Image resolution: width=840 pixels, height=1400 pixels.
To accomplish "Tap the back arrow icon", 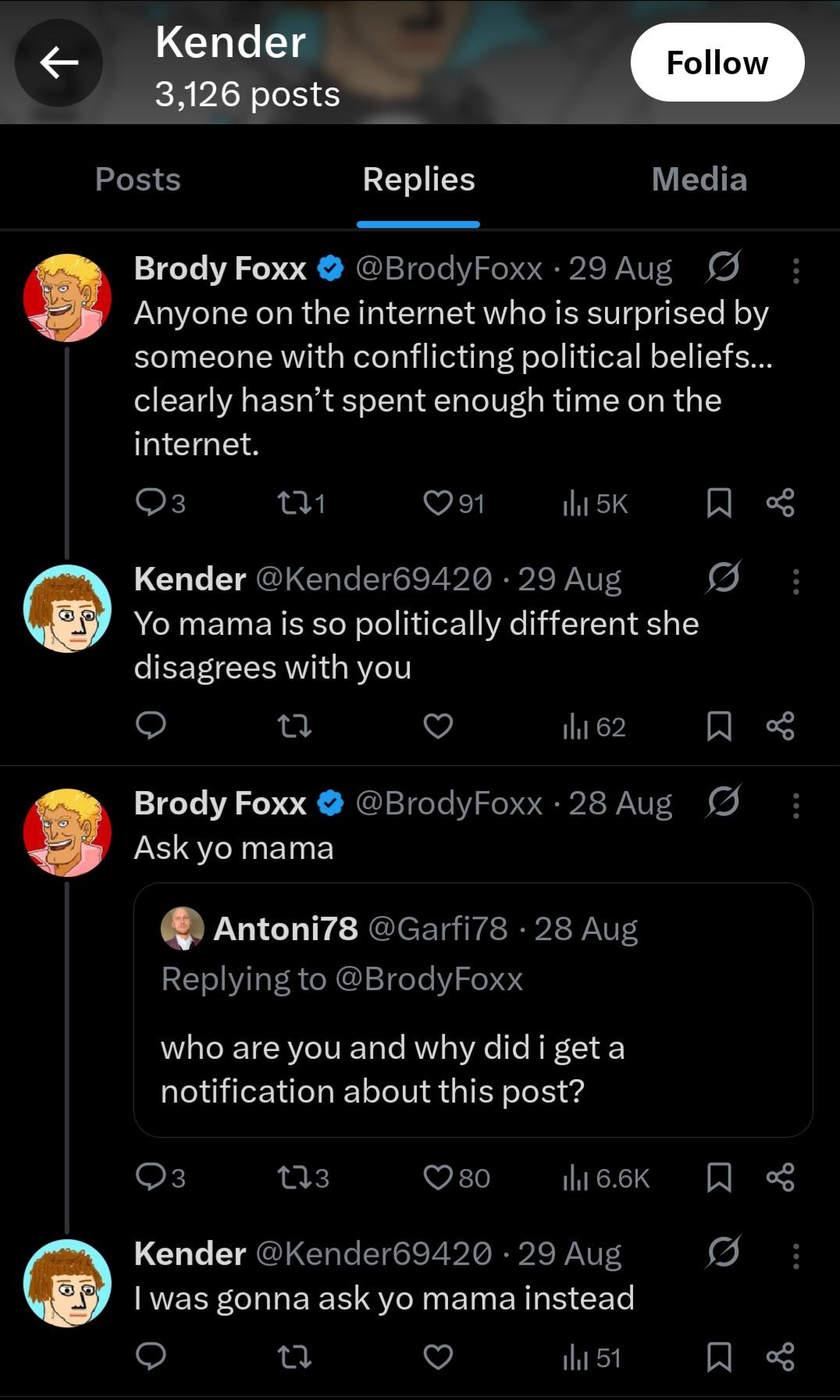I will (x=59, y=62).
